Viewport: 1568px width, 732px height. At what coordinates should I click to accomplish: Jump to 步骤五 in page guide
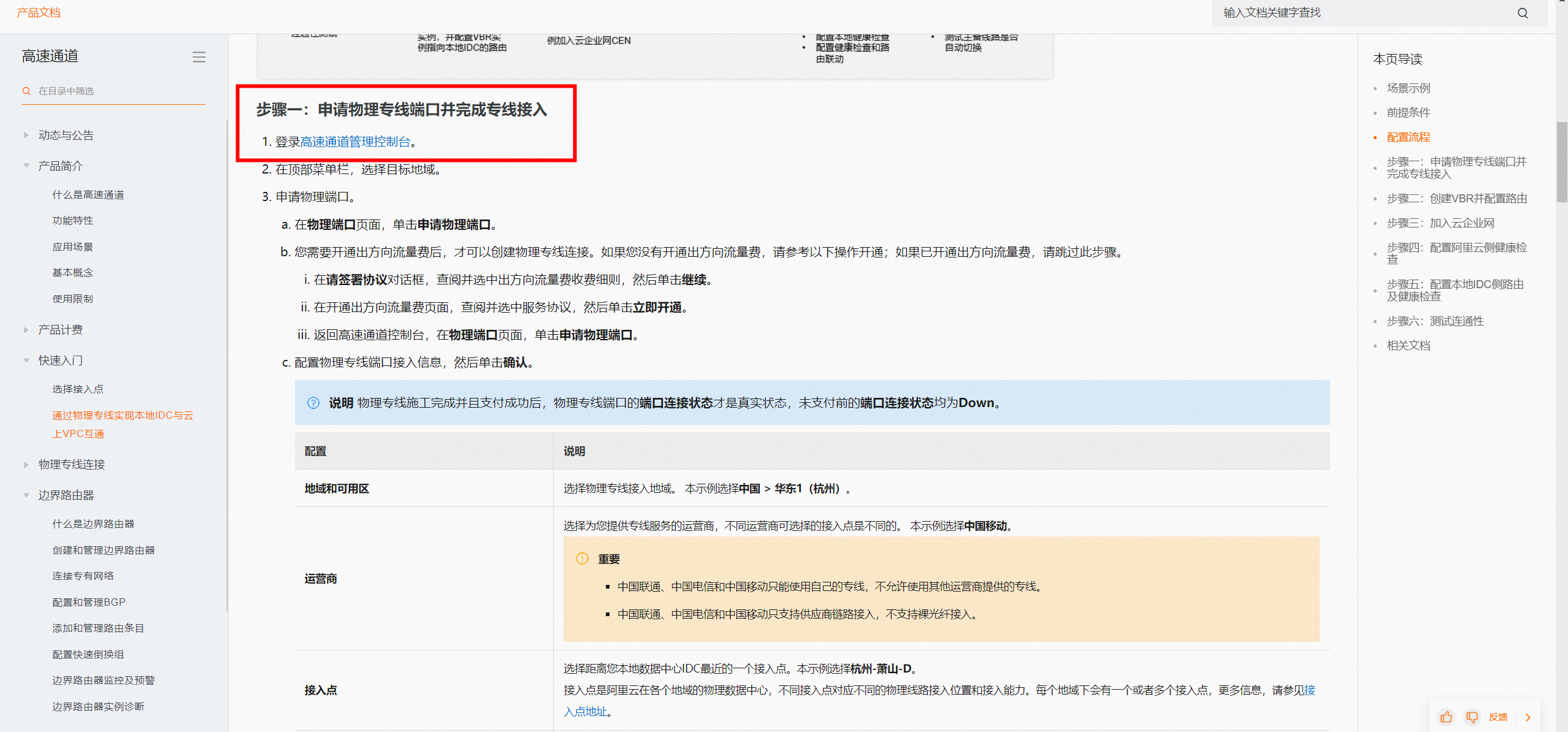(x=1455, y=291)
